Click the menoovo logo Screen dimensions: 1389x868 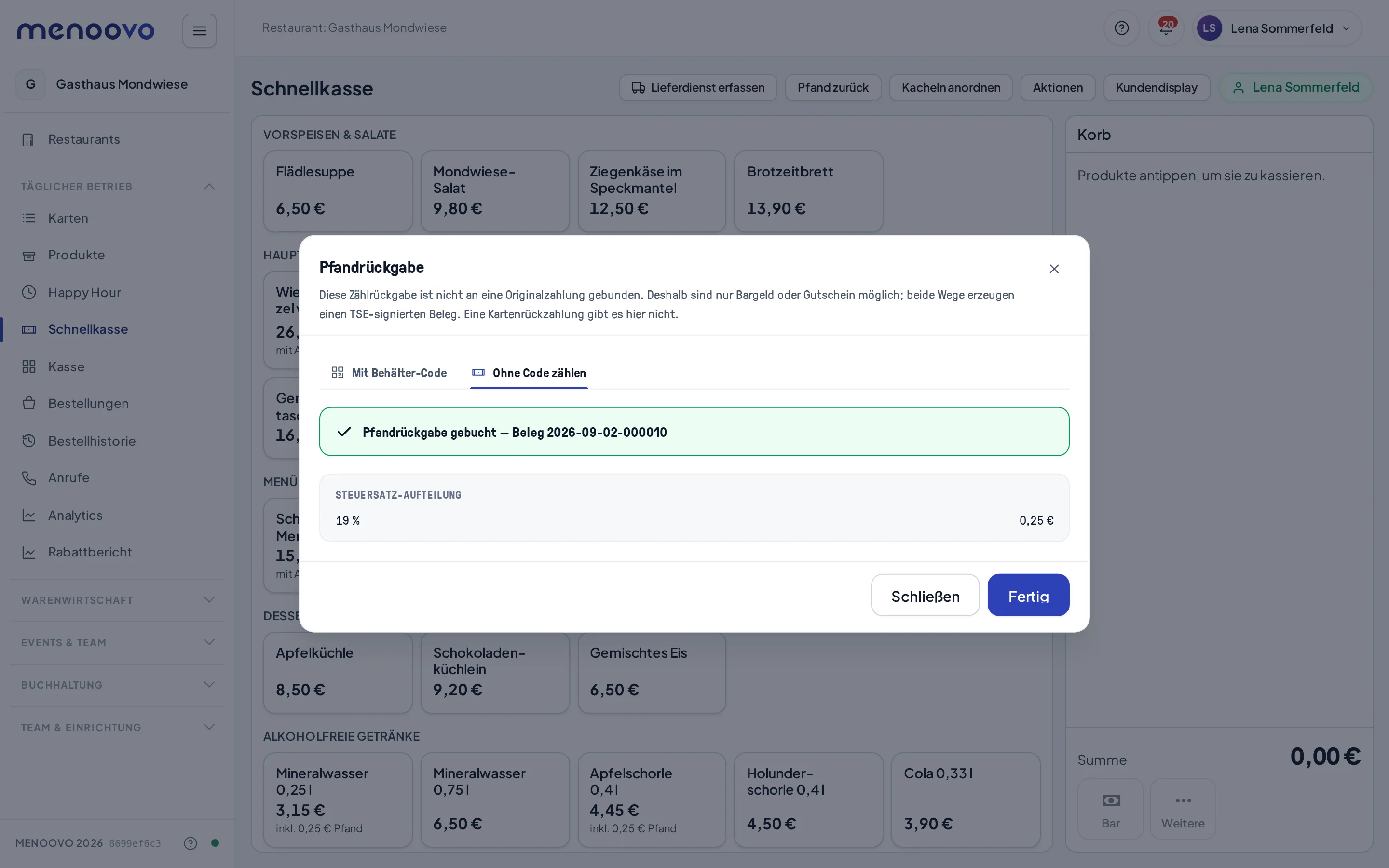pyautogui.click(x=85, y=30)
